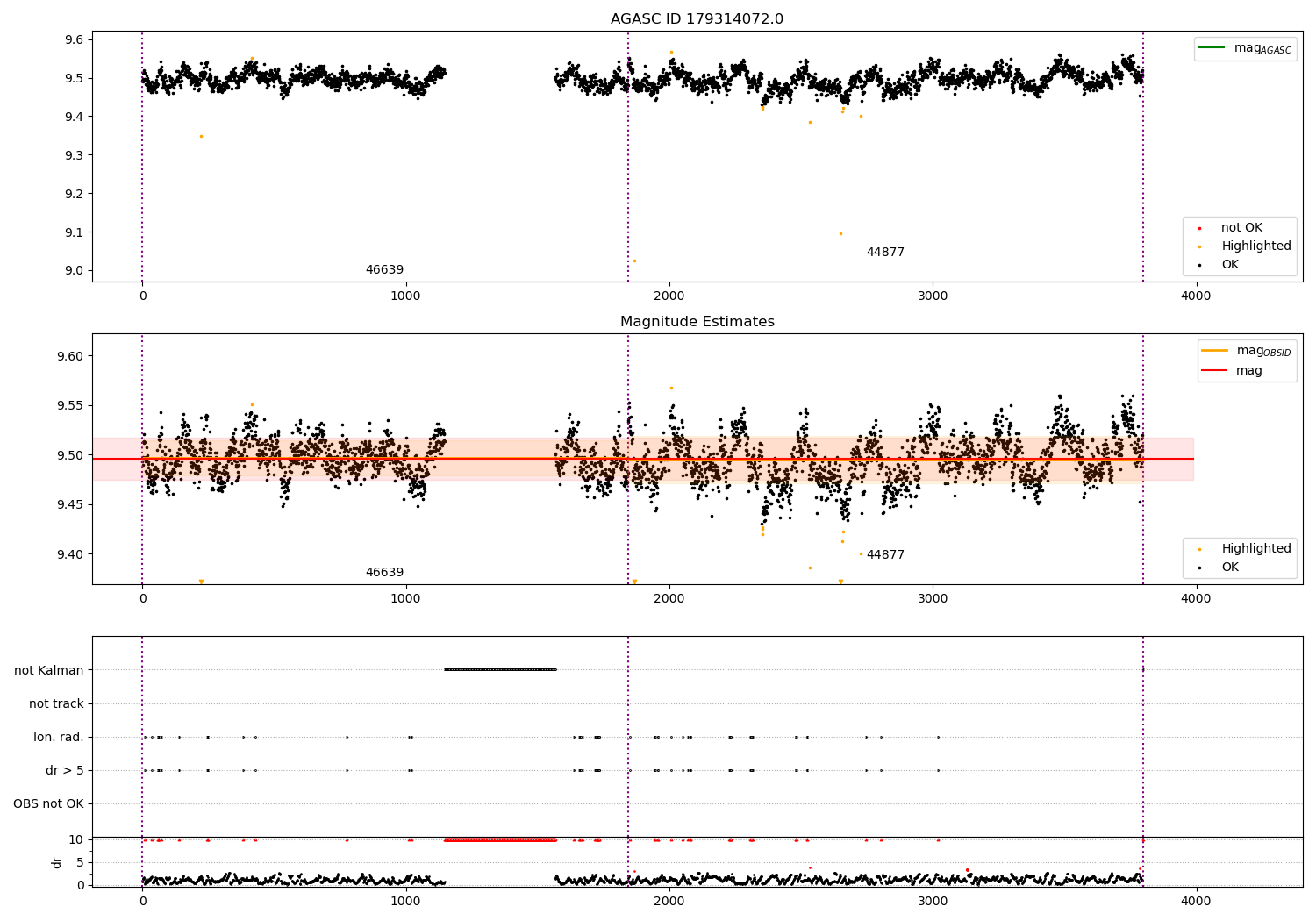Click the "9.1" y tick in the top plot
1316x921 pixels.
pos(74,232)
